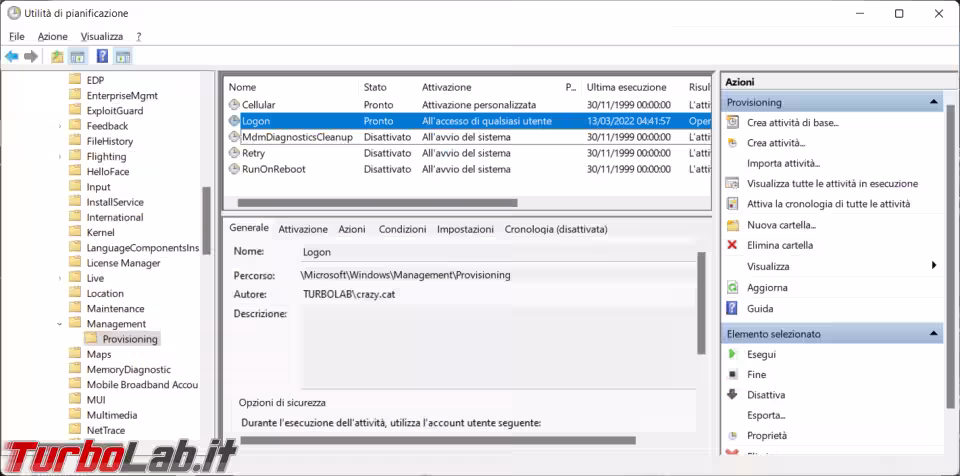This screenshot has width=960, height=476.
Task: Select the MemoryDiagnostic folder
Action: point(129,369)
